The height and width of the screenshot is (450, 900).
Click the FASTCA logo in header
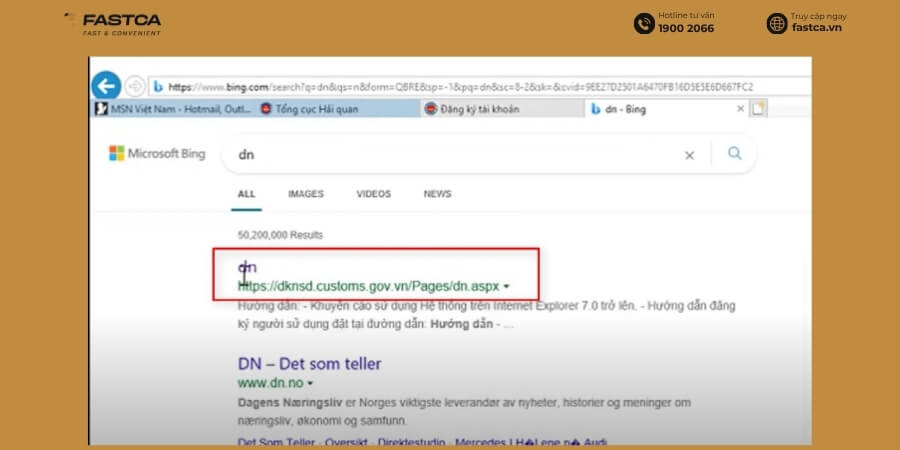click(112, 24)
